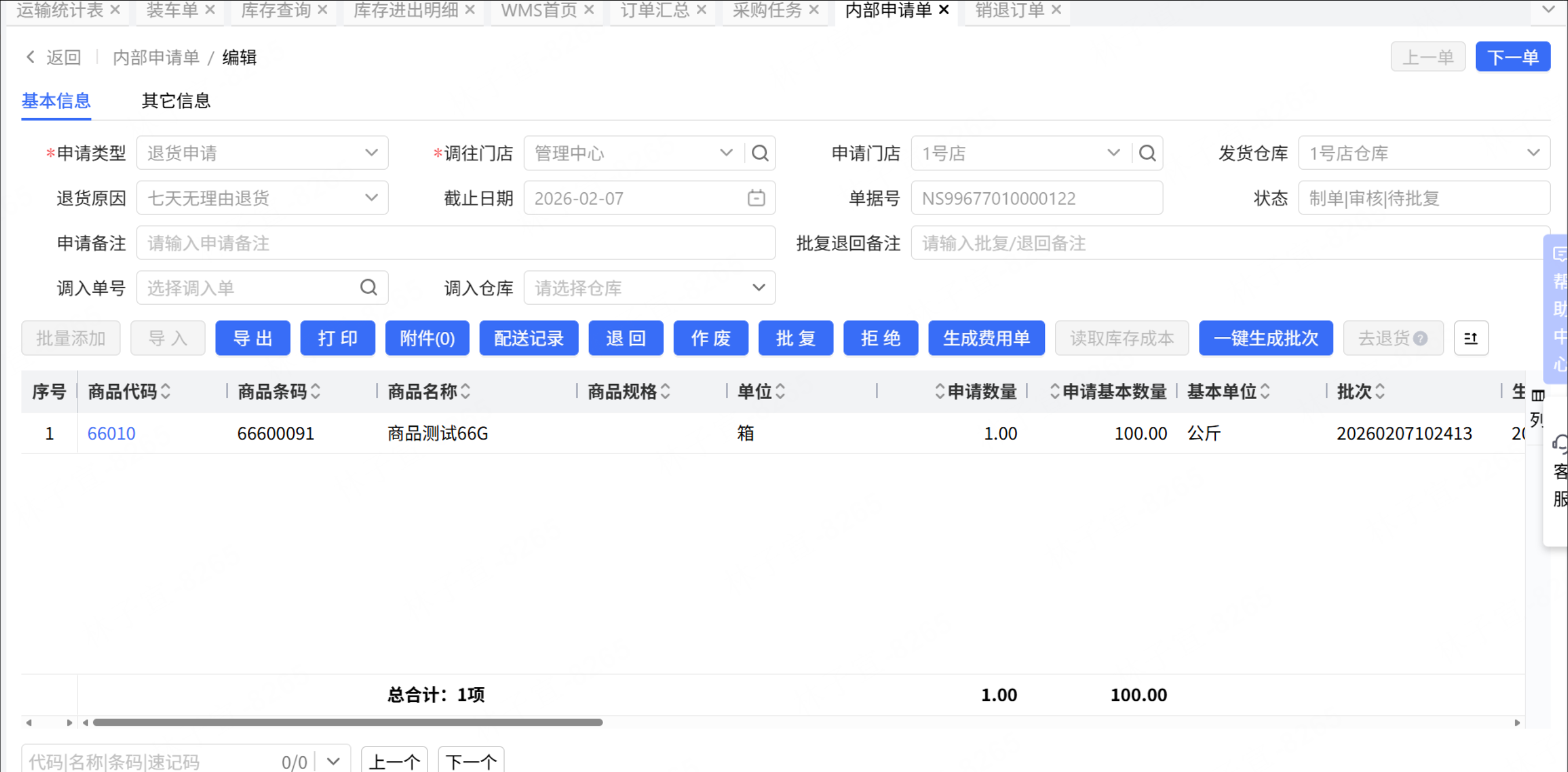Viewport: 1568px width, 772px height.
Task: Switch to the 库存查询 tab
Action: (x=276, y=10)
